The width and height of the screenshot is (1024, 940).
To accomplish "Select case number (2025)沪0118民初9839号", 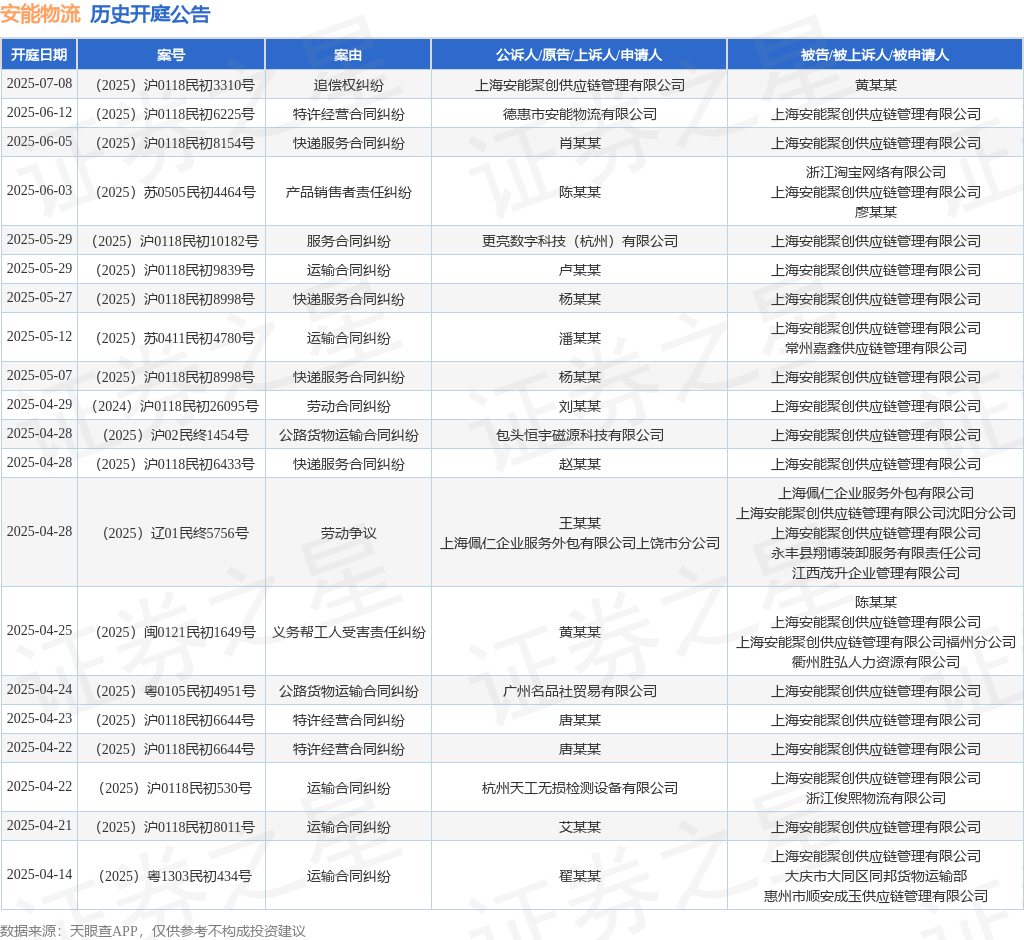I will click(x=171, y=270).
